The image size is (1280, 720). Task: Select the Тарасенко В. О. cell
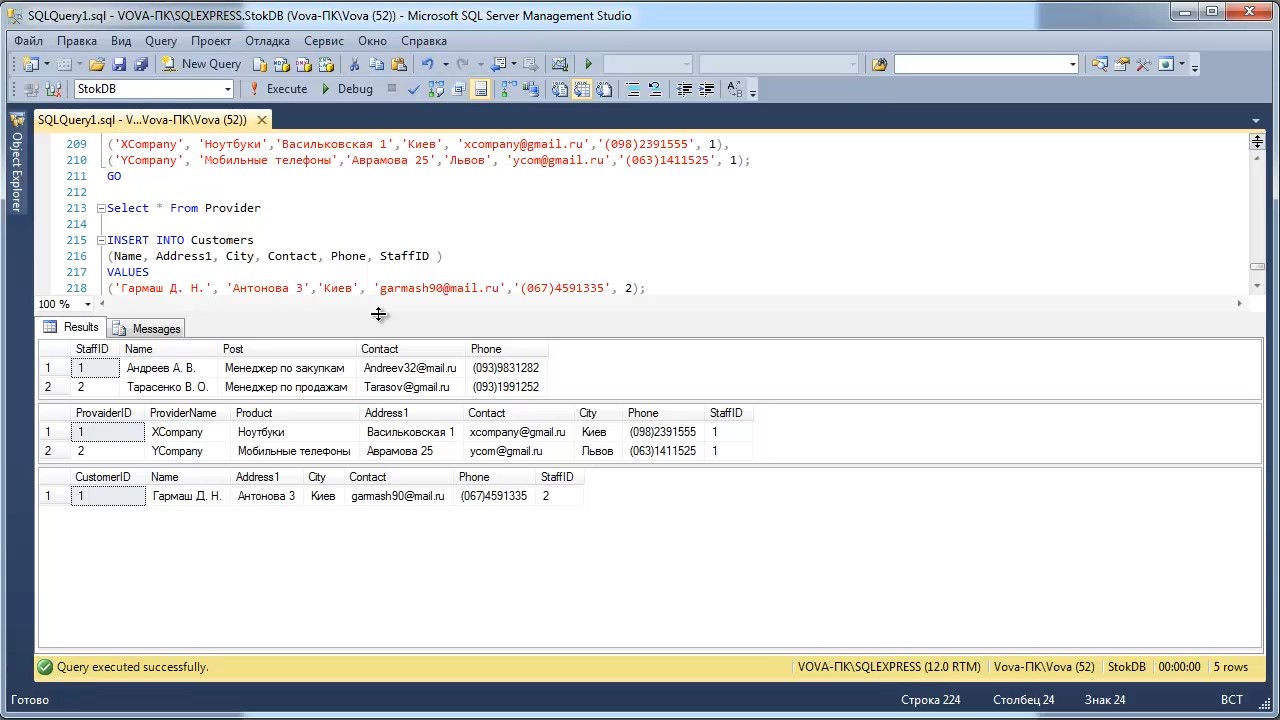click(x=169, y=387)
